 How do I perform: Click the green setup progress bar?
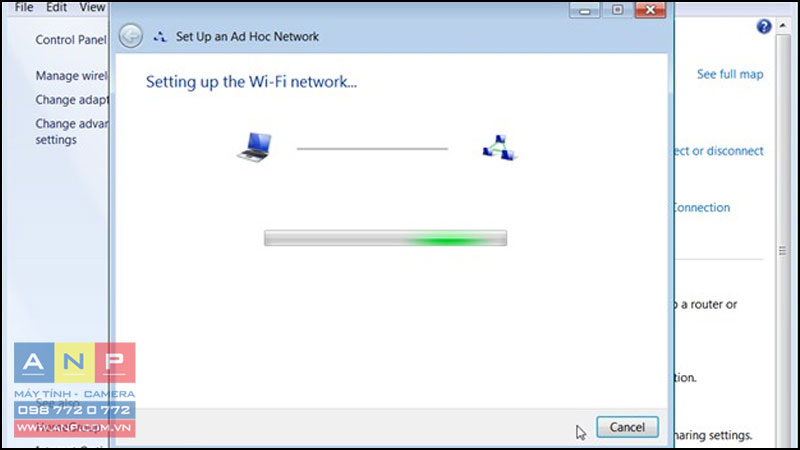385,238
